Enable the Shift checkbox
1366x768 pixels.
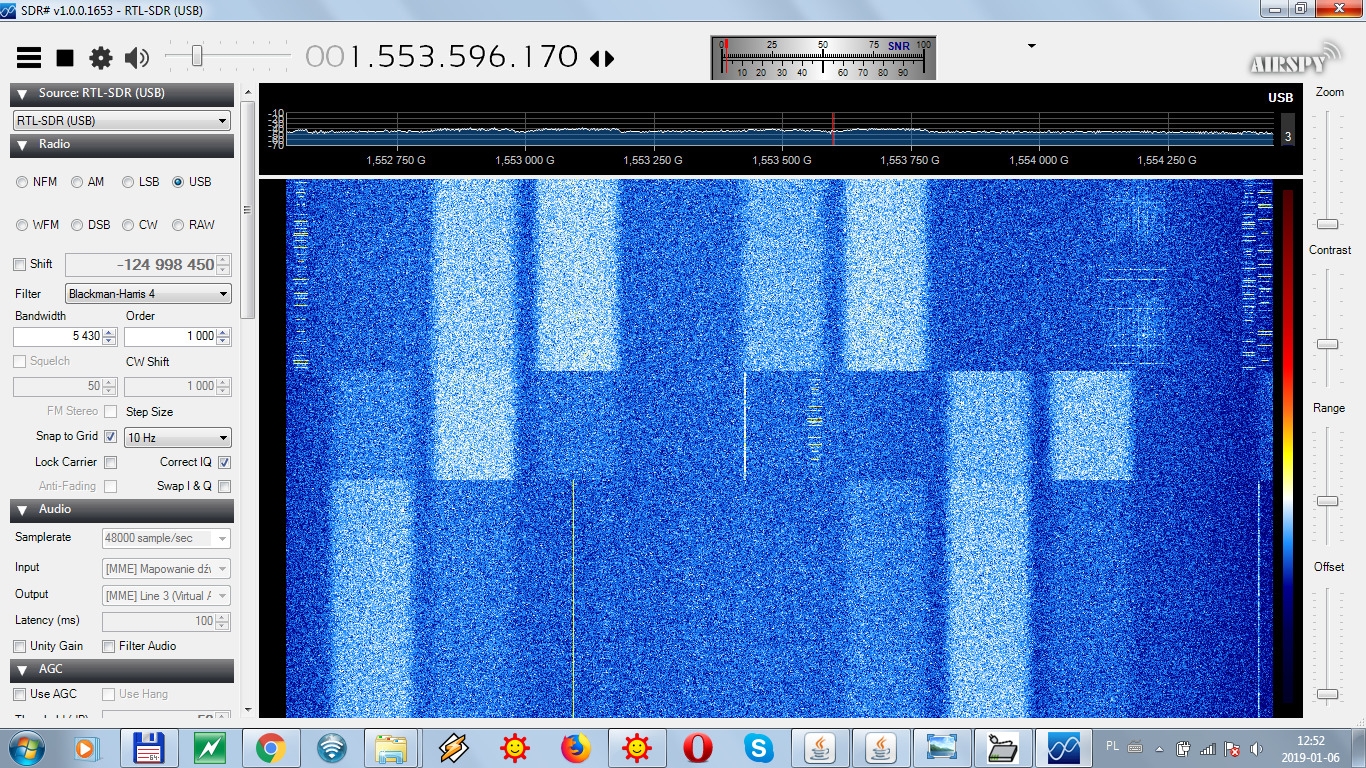pos(20,264)
